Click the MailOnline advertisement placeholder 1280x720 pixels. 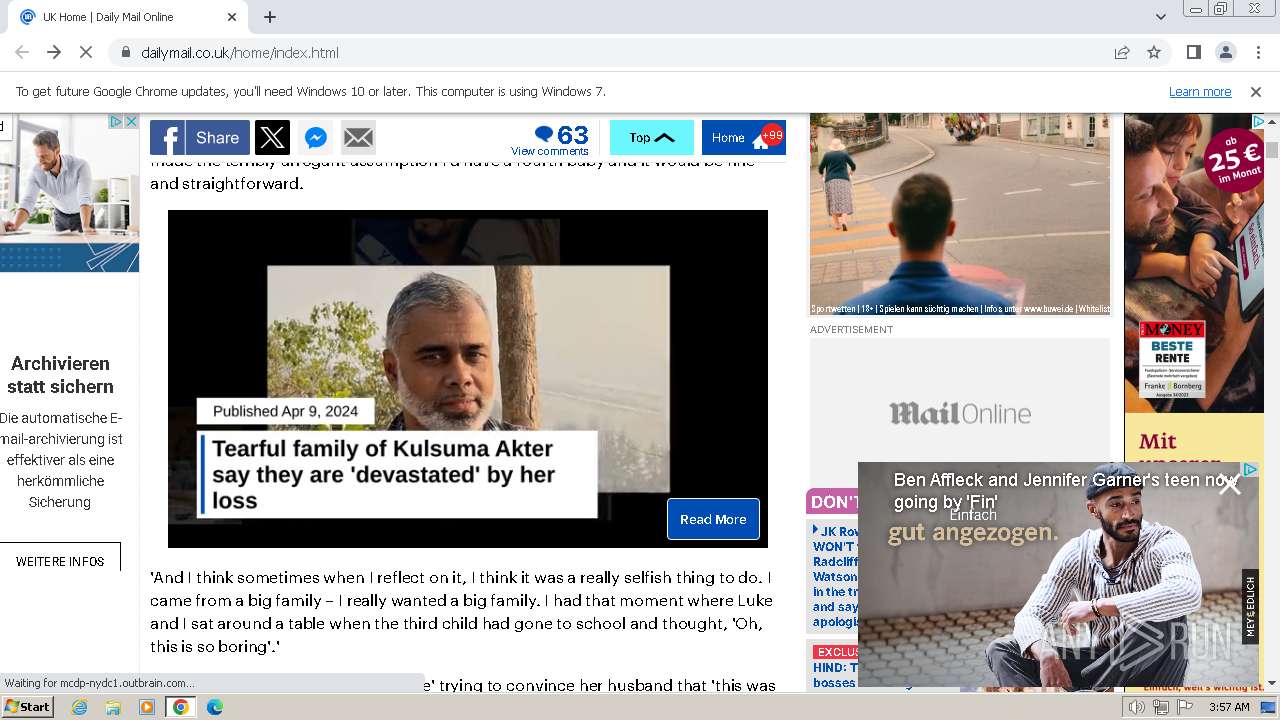(x=960, y=413)
